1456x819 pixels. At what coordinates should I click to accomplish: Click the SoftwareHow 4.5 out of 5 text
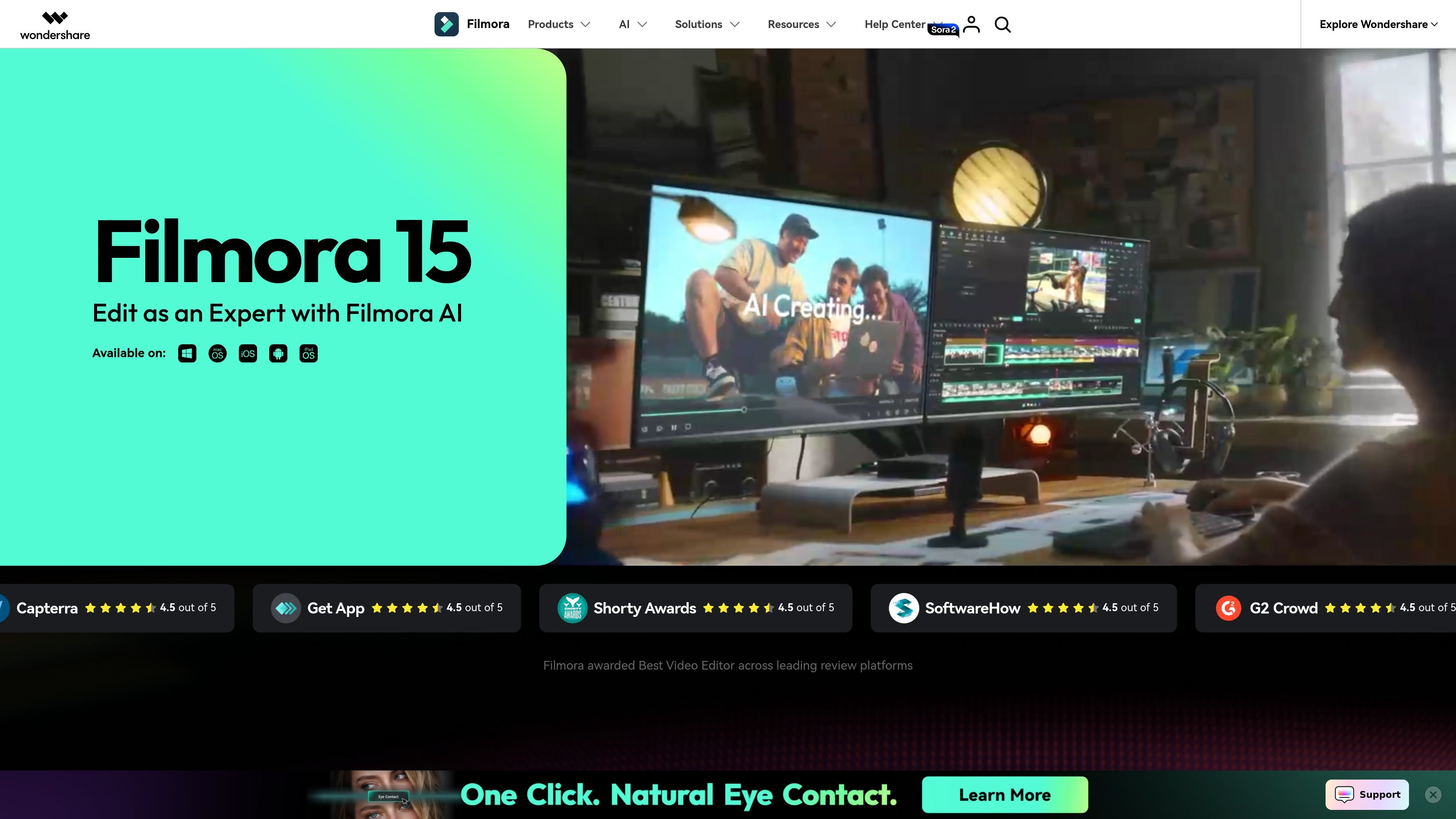tap(1130, 607)
